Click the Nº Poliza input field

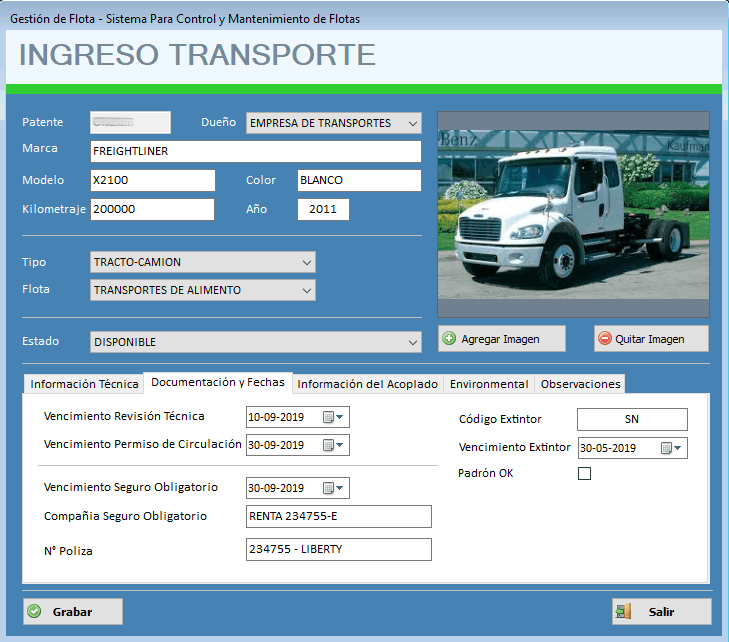click(338, 549)
